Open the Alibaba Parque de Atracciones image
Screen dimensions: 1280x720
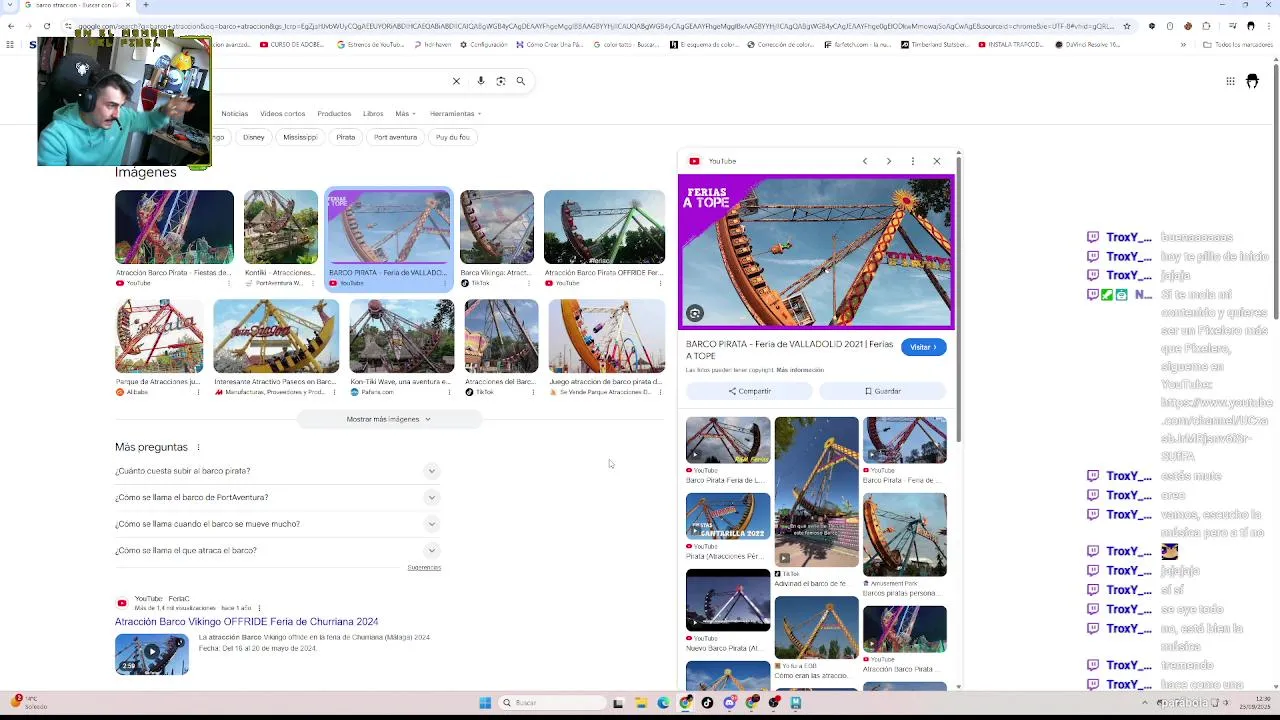159,337
